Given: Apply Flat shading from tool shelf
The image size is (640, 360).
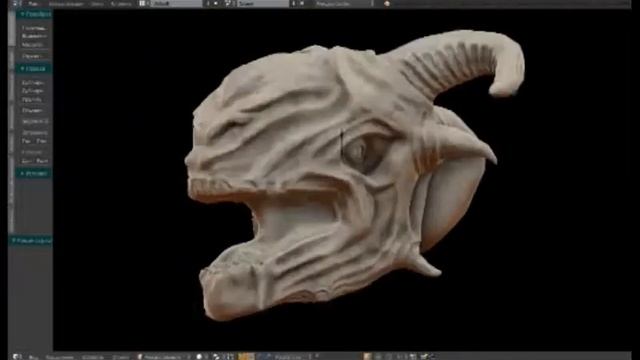Looking at the screenshot, I should tap(42, 141).
